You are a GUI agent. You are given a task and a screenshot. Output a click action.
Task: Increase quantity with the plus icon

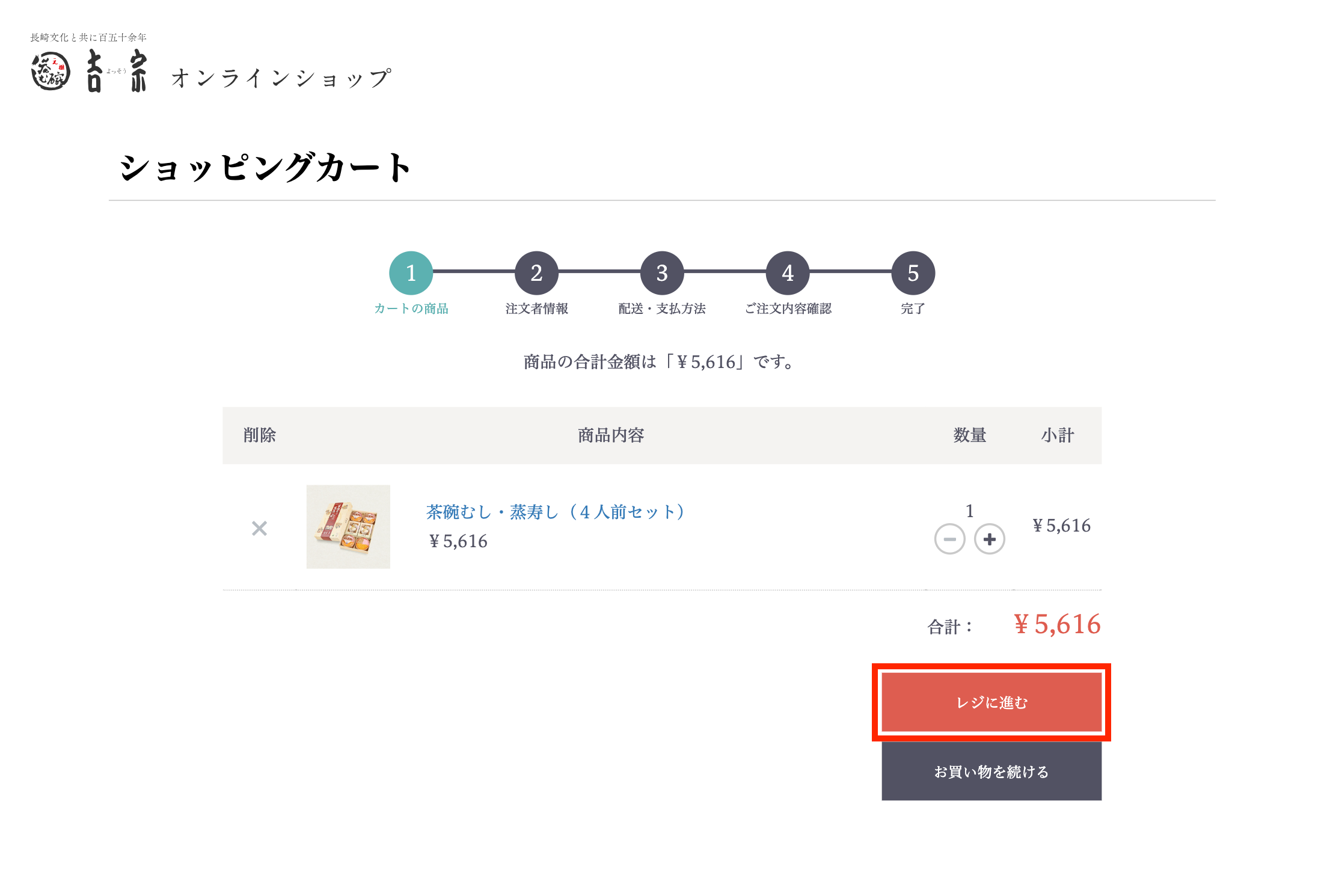(989, 539)
